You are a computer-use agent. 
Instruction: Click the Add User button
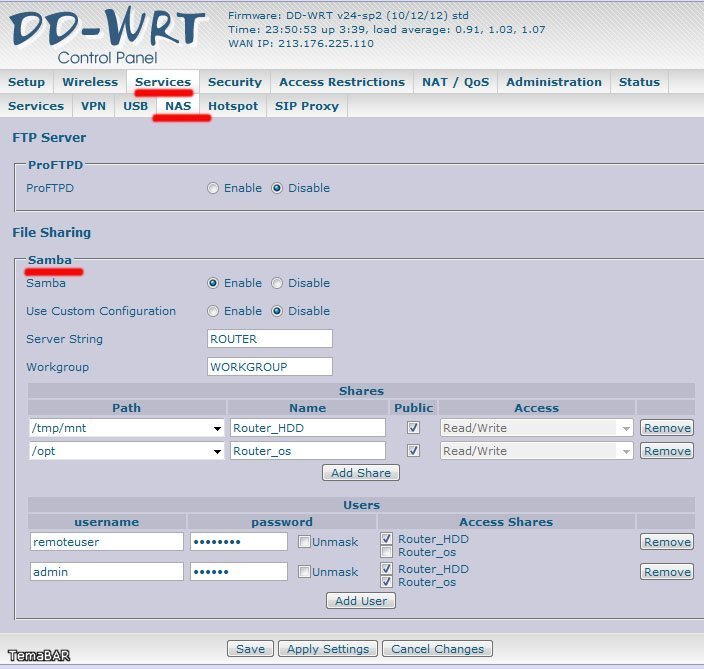[361, 601]
